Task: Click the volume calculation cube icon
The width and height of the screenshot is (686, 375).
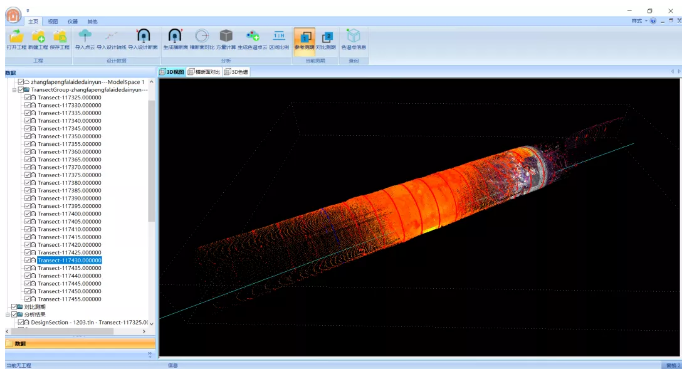Action: pos(226,36)
